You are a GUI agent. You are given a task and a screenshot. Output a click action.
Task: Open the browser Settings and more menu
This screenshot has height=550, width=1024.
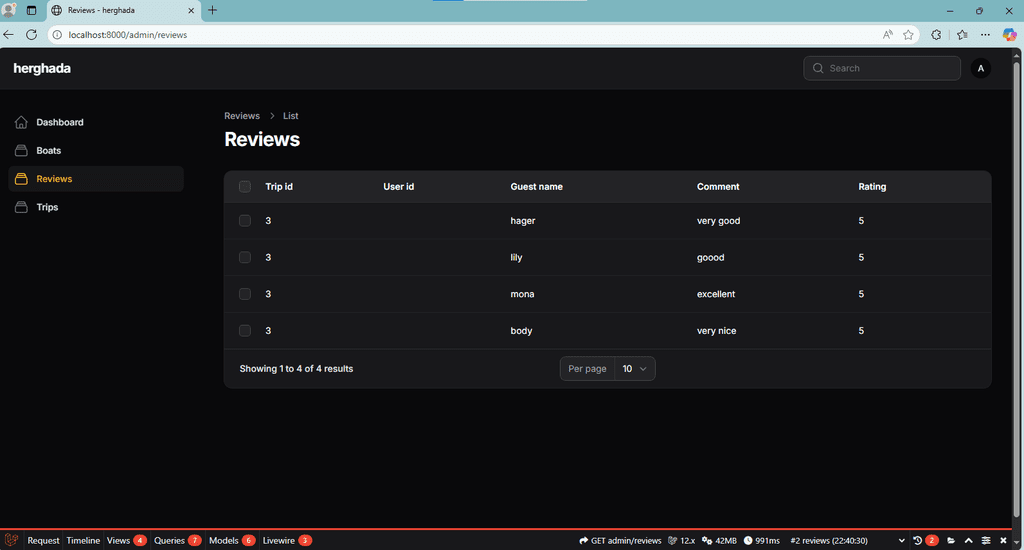pos(985,34)
